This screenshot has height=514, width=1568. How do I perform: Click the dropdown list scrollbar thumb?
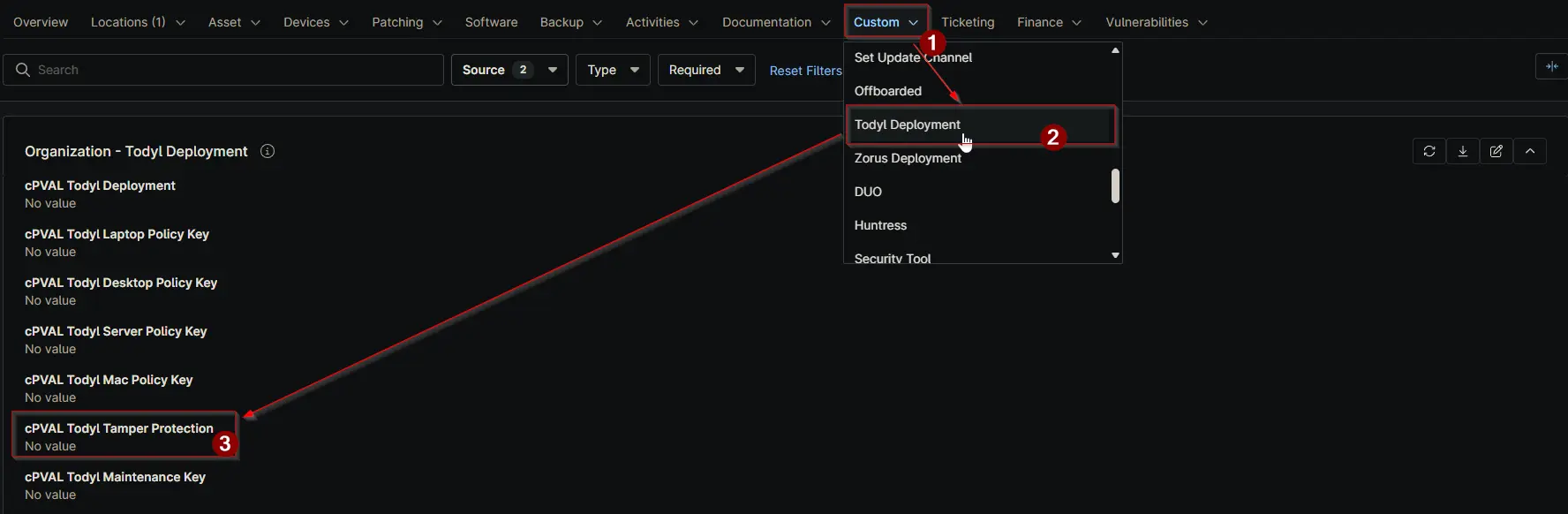tap(1115, 185)
